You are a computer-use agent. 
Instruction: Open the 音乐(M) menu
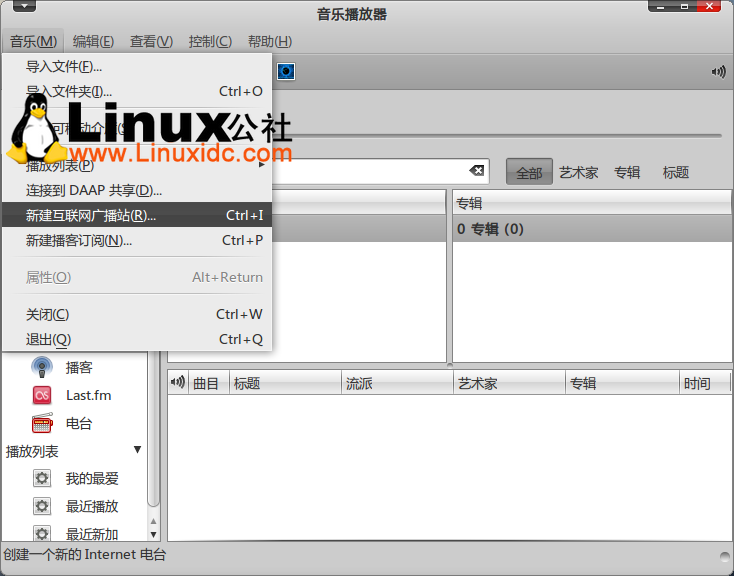33,42
